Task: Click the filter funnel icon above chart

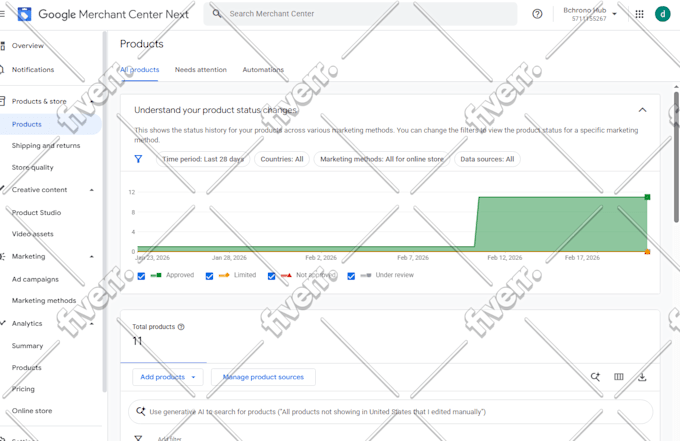Action: pos(138,159)
